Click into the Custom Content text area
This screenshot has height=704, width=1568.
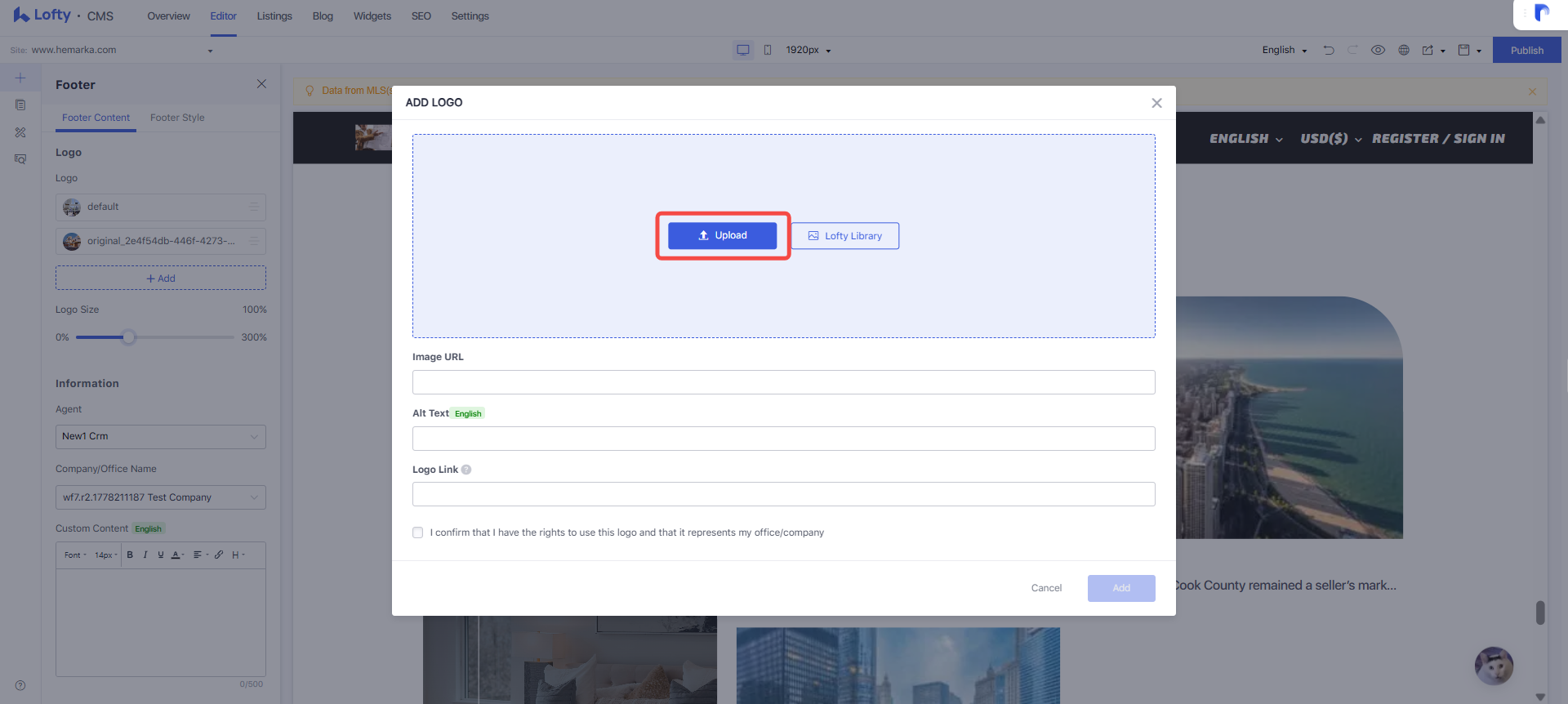pos(161,622)
